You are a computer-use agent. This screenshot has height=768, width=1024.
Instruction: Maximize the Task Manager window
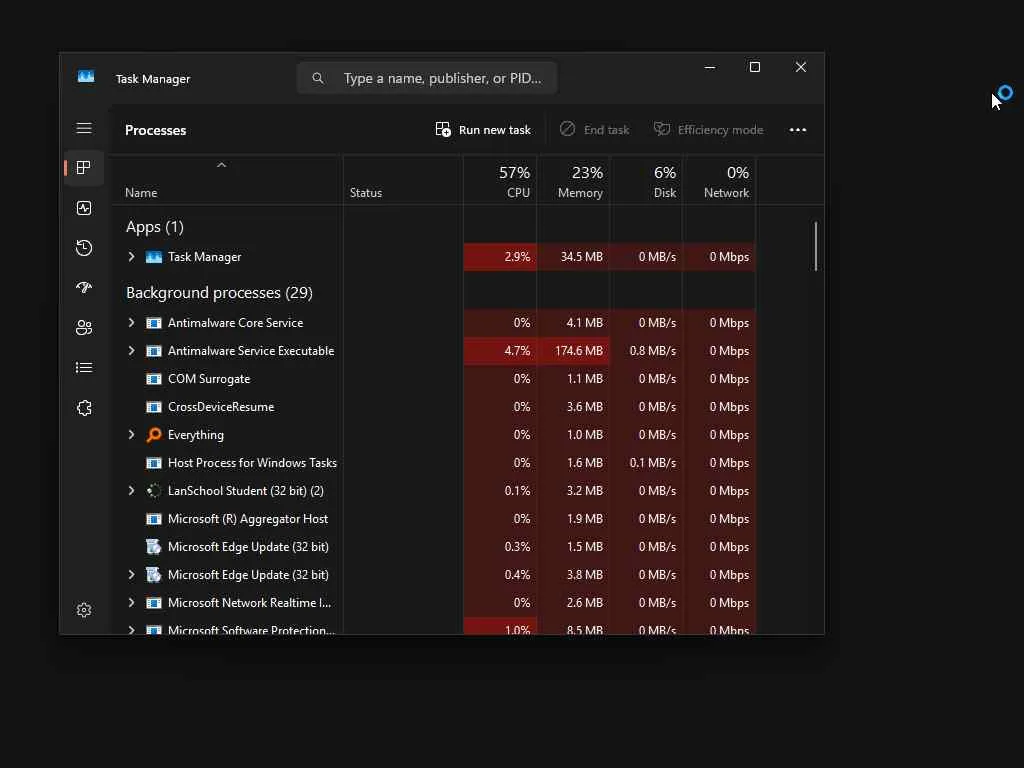[x=755, y=67]
